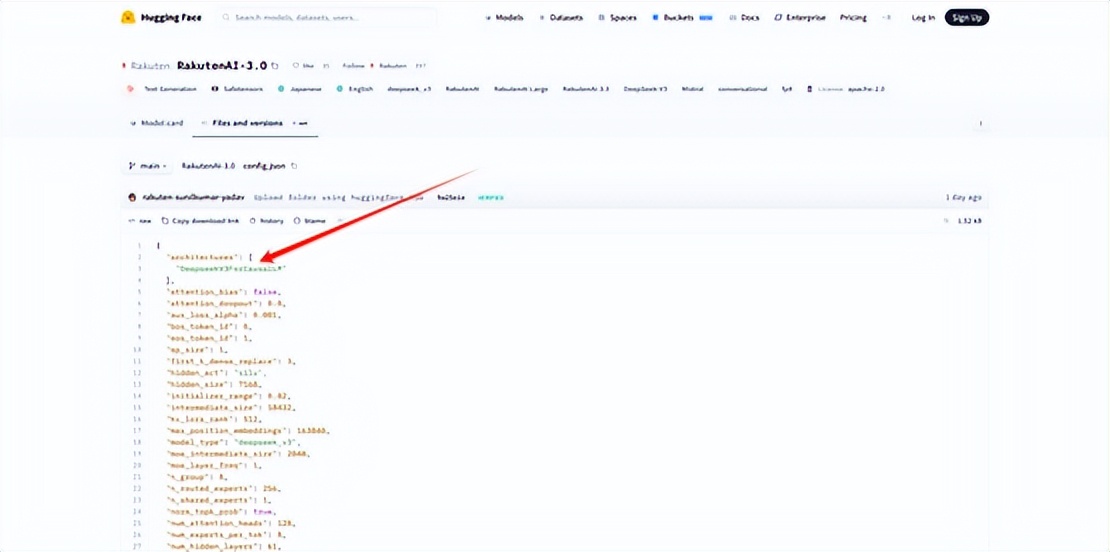
Task: Click Copy download link
Action: pos(200,221)
